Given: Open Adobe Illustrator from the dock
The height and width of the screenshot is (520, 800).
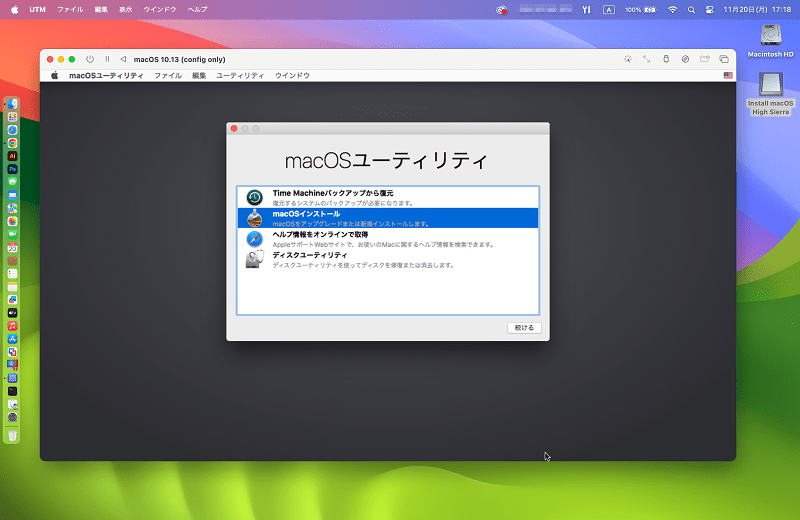Looking at the screenshot, I should tap(12, 156).
